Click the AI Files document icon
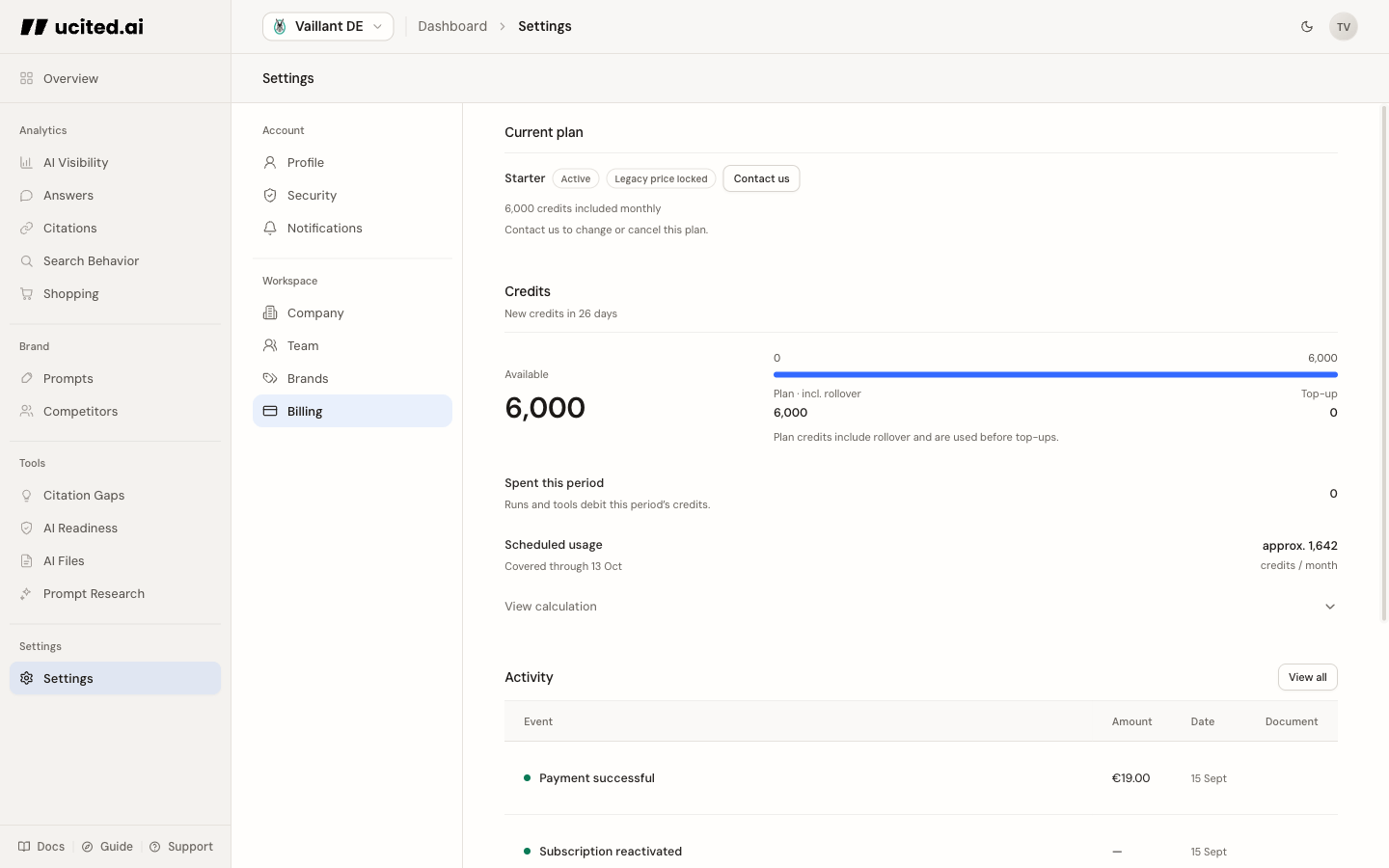The height and width of the screenshot is (868, 1389). (26, 560)
